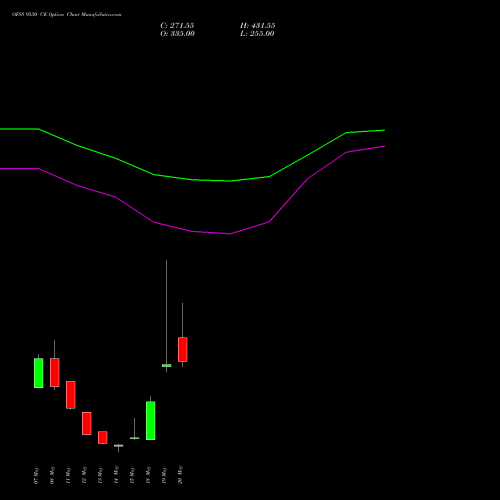This screenshot has width=500, height=500.
Task: Click the purple lower band line
Action: [x=192, y=231]
